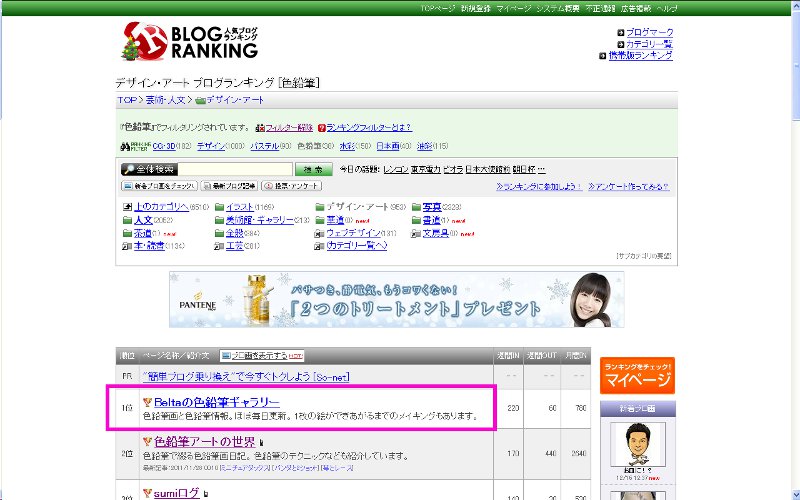This screenshot has width=800, height=500.
Task: Click the red filter icon beside フィルター解除
Action: click(x=259, y=128)
